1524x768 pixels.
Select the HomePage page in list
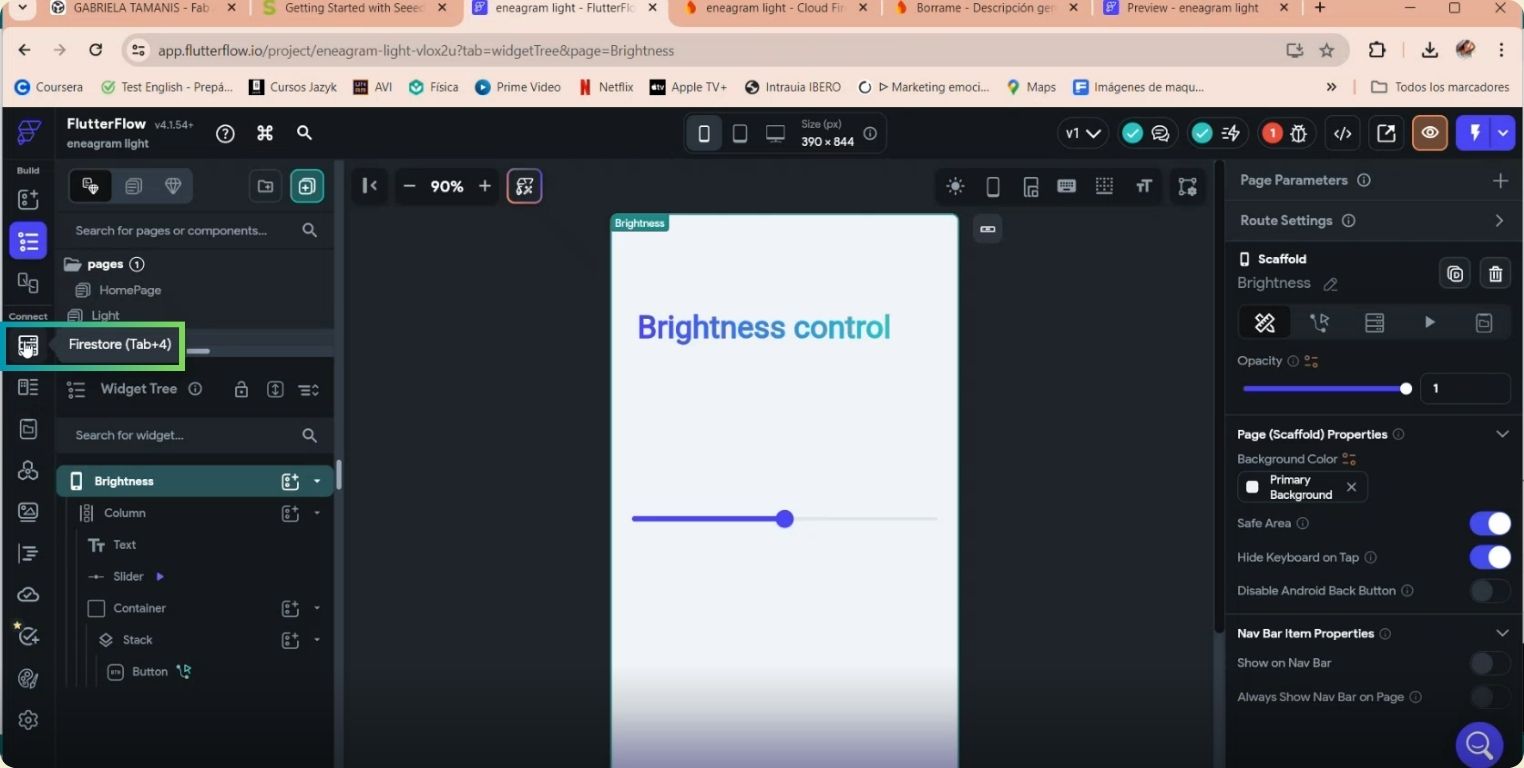click(x=130, y=290)
